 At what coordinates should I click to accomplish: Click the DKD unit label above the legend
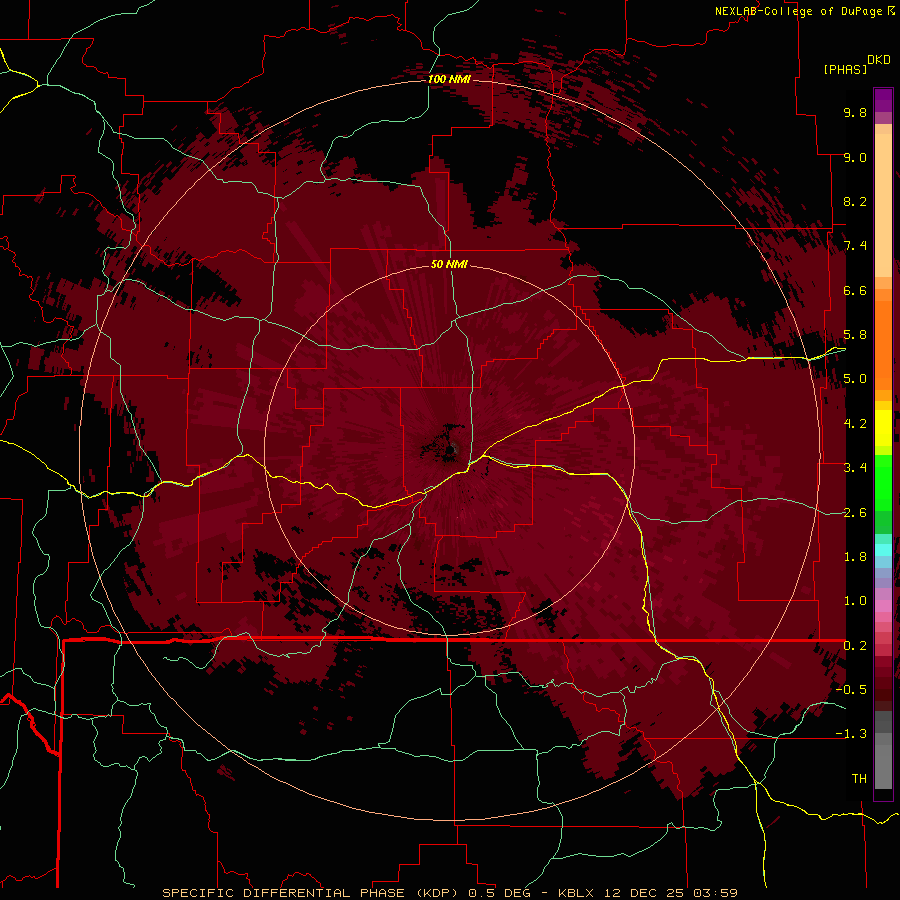tap(879, 60)
